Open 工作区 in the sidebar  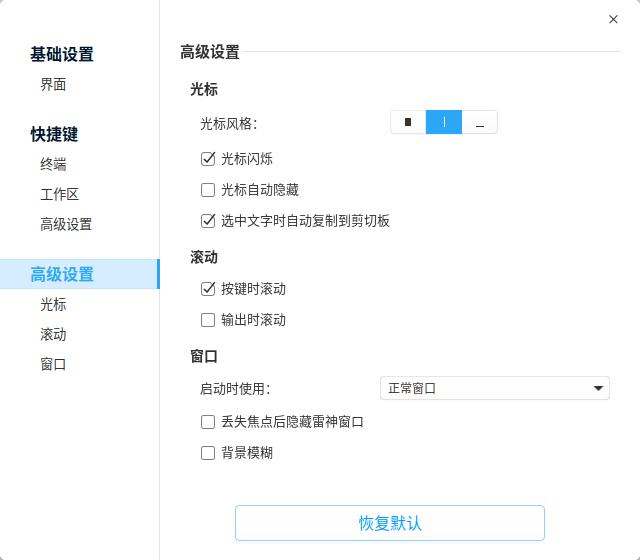(59, 194)
